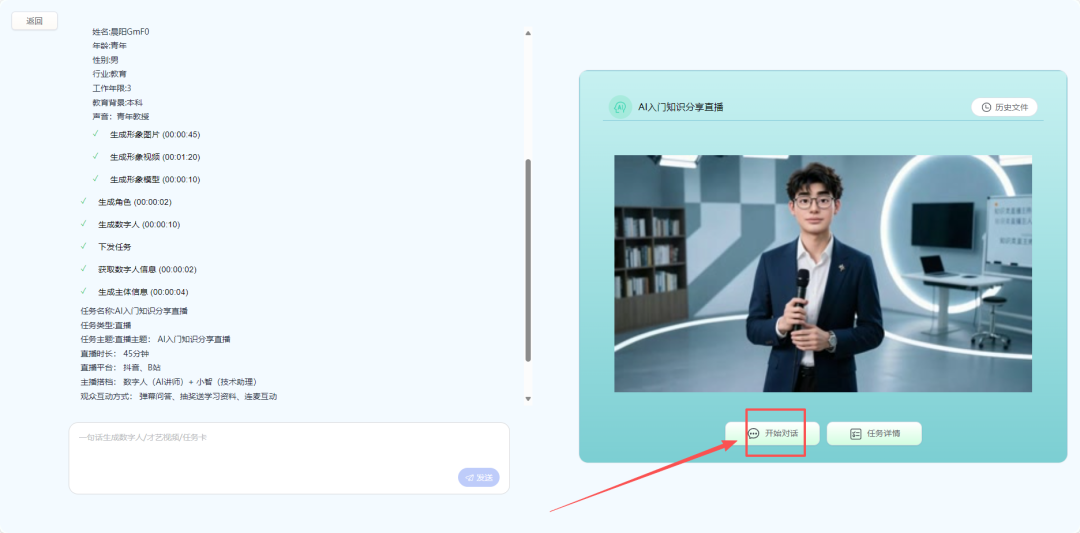Viewport: 1080px width, 533px height.
Task: Click the checkmark next to 生成角色
Action: coord(84,202)
